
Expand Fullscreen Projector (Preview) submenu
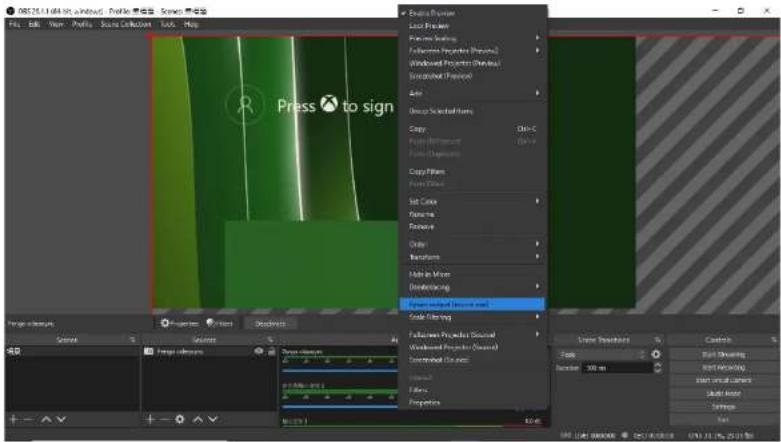pos(472,50)
